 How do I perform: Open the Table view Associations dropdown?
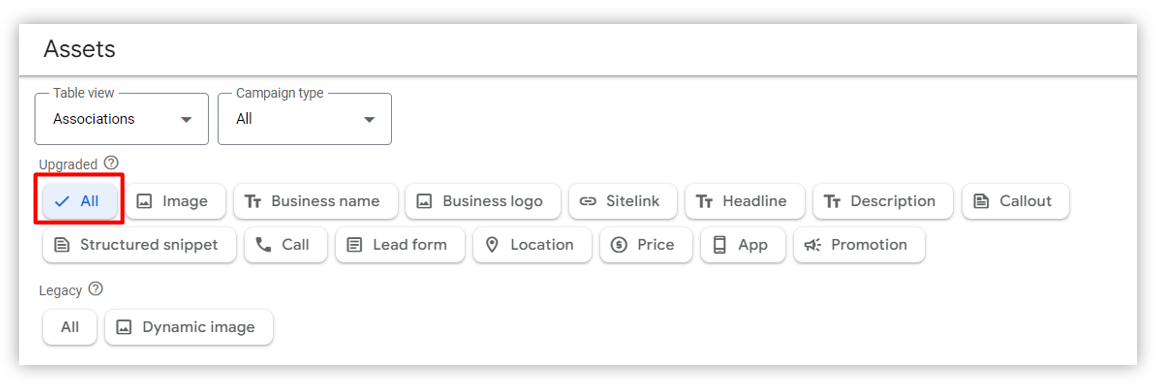click(121, 119)
